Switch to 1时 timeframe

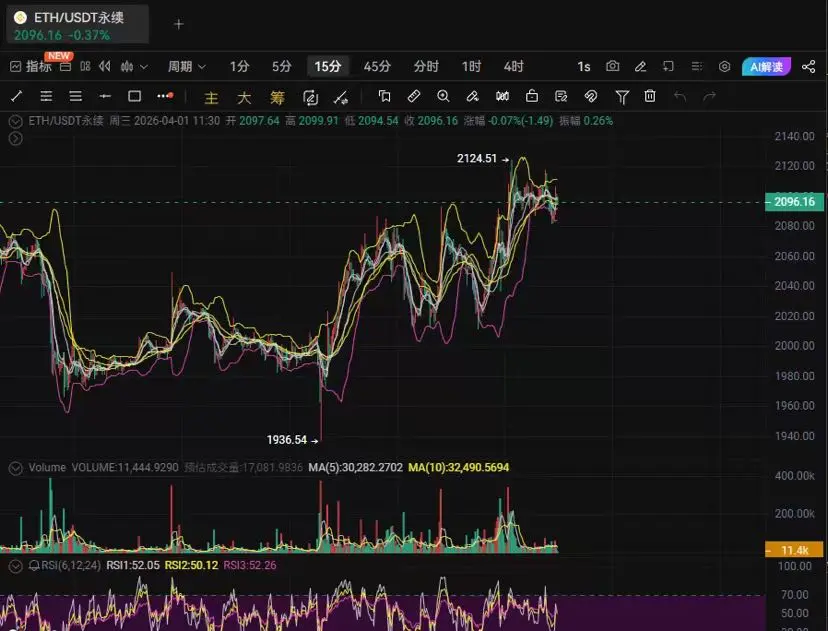471,67
